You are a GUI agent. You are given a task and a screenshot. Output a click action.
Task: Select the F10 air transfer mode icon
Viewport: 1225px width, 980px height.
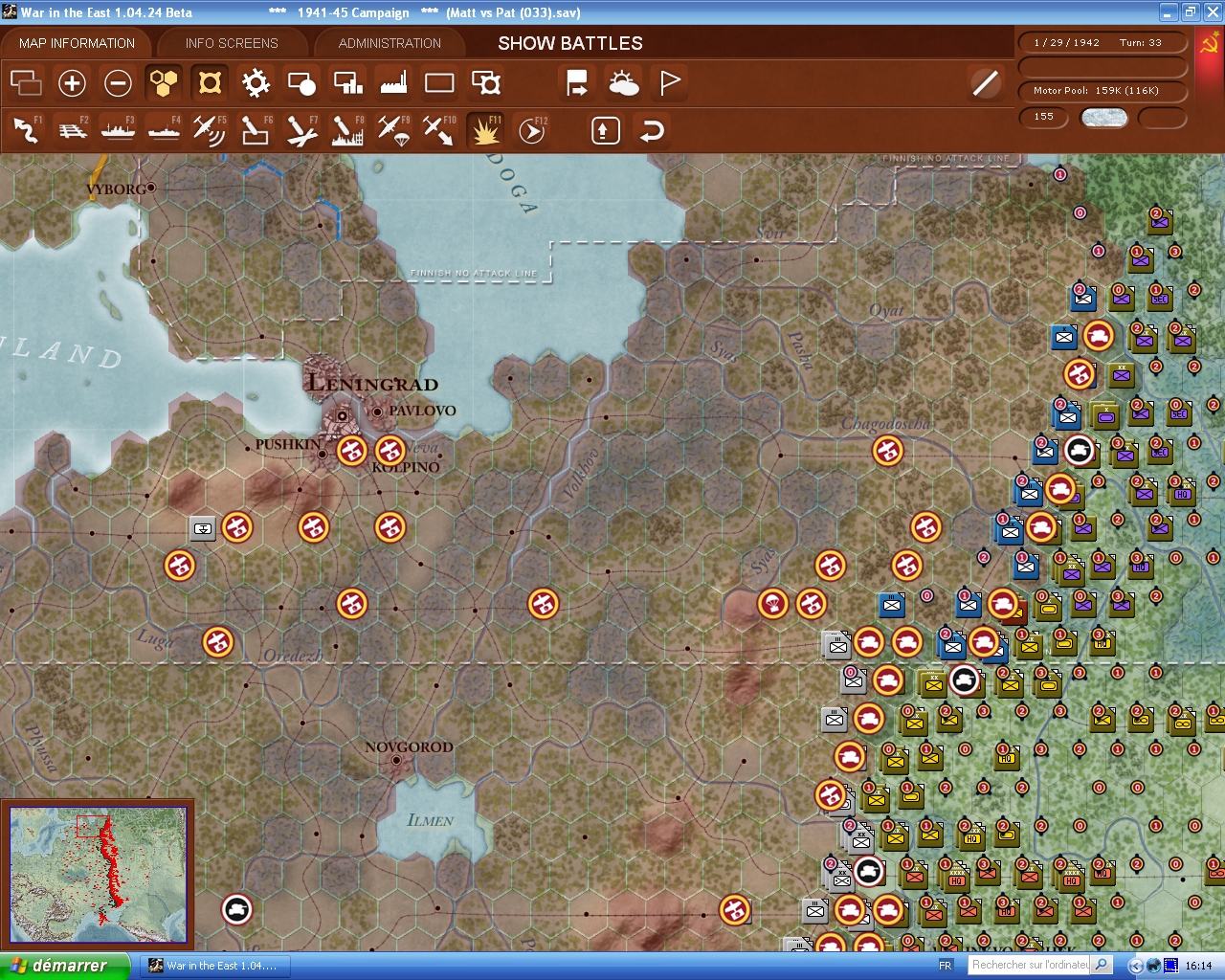click(x=439, y=130)
